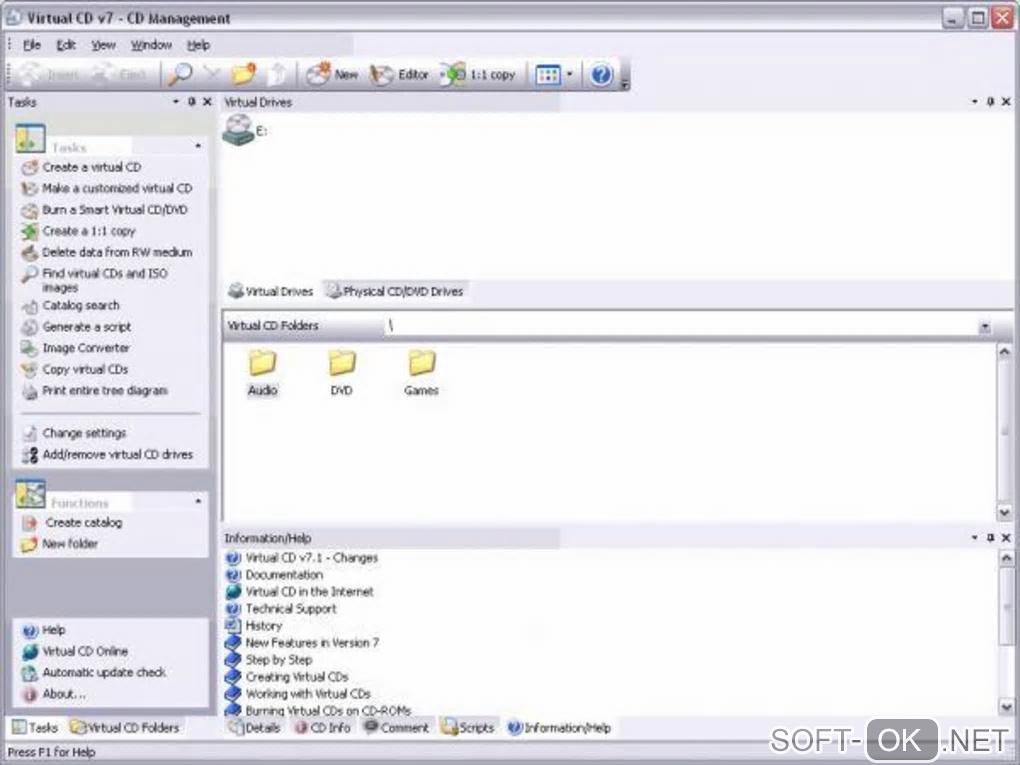Open the Editor from the toolbar
The width and height of the screenshot is (1020, 765).
click(x=398, y=75)
